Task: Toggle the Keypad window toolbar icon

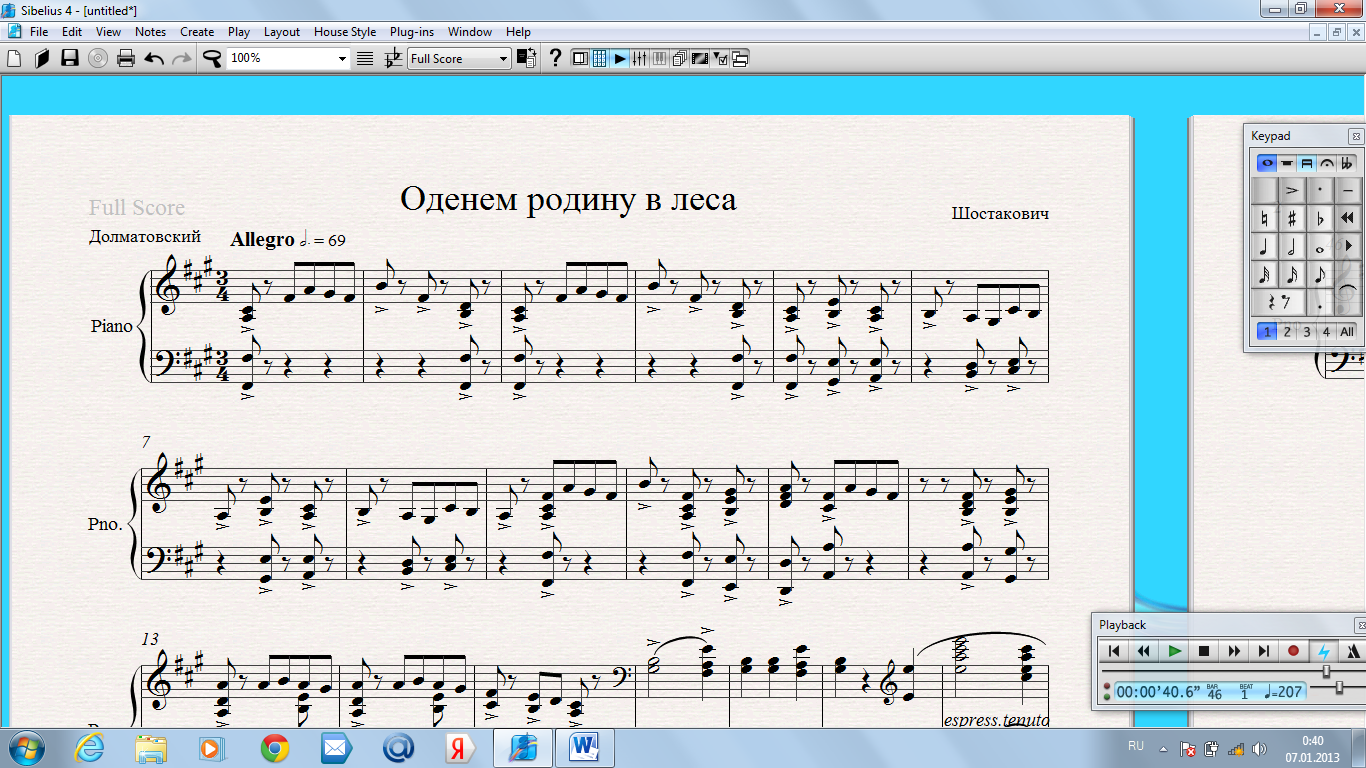Action: [x=599, y=58]
